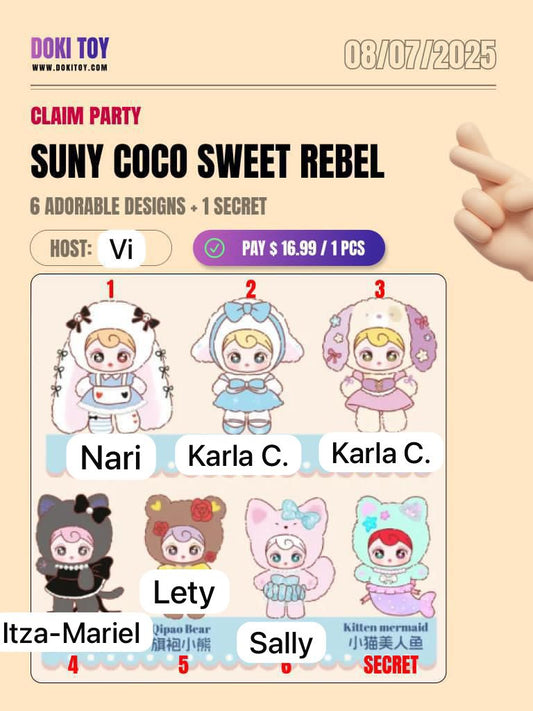Click the Itza-Mariel name label
533x711 pixels.
[73, 633]
